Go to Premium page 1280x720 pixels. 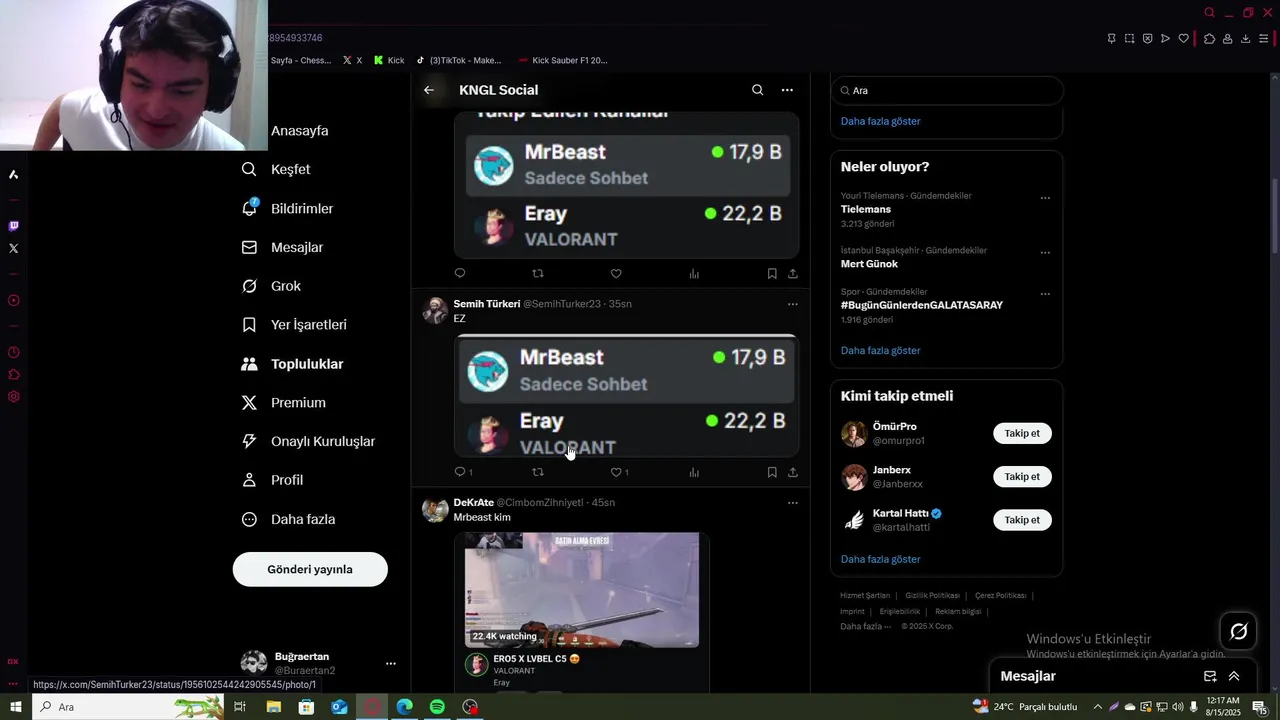[298, 403]
